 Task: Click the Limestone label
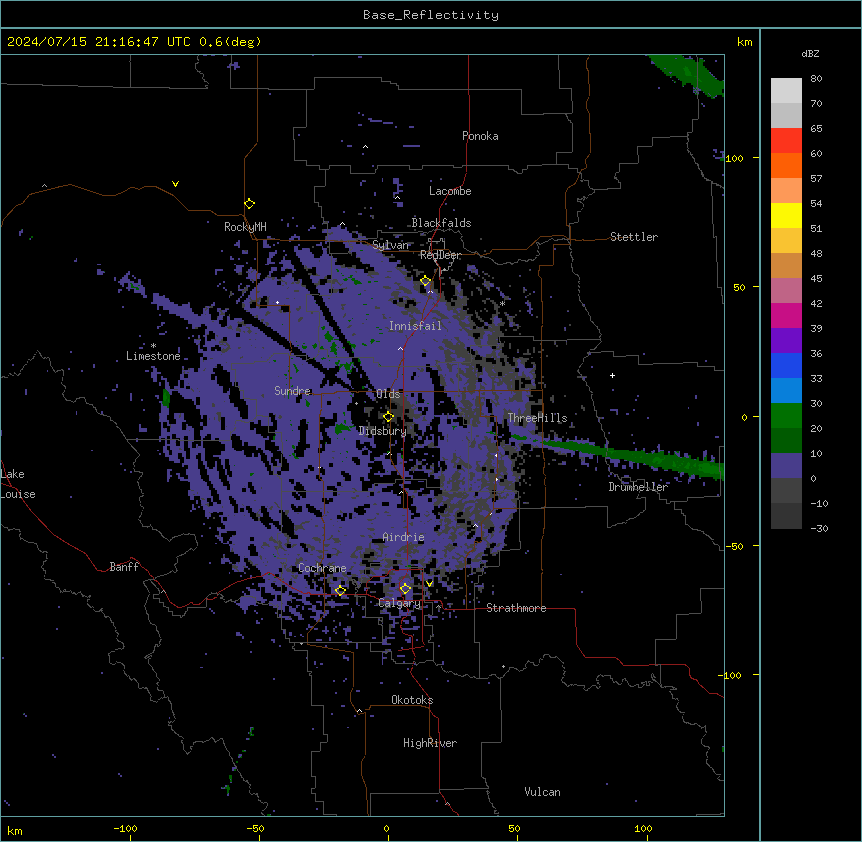tap(153, 356)
